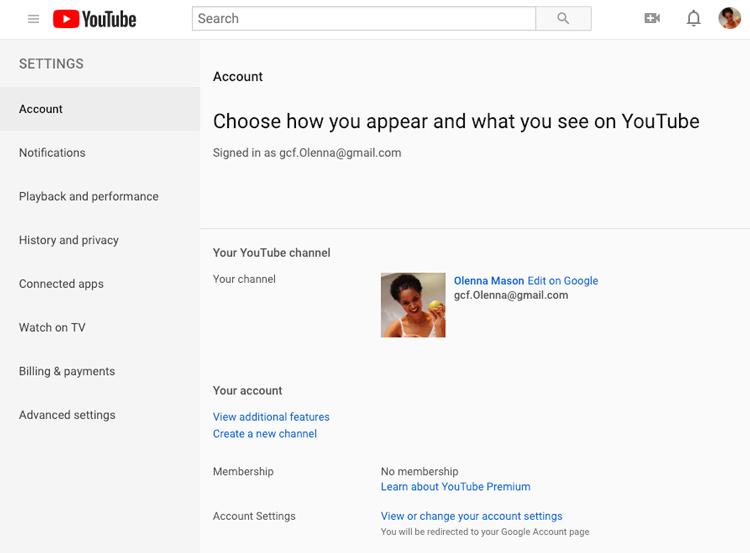Click the Edit on Google link

(563, 281)
